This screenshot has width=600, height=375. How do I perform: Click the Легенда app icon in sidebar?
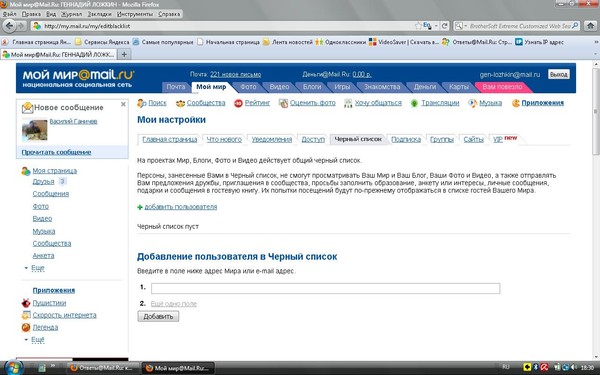(26, 328)
